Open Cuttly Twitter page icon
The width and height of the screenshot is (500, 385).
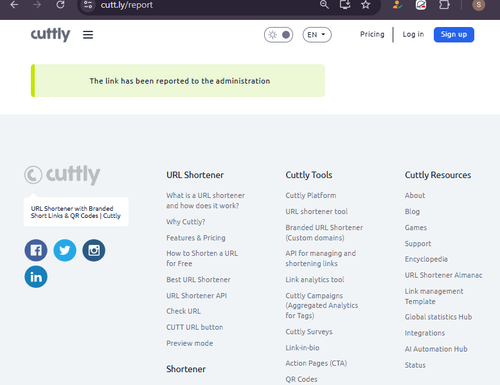65,250
